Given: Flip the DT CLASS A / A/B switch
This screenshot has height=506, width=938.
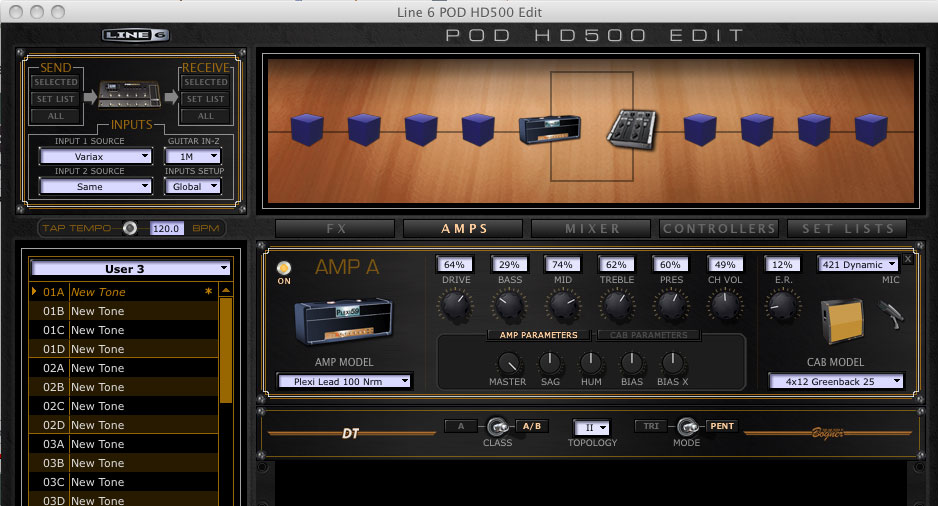Looking at the screenshot, I should click(x=498, y=426).
